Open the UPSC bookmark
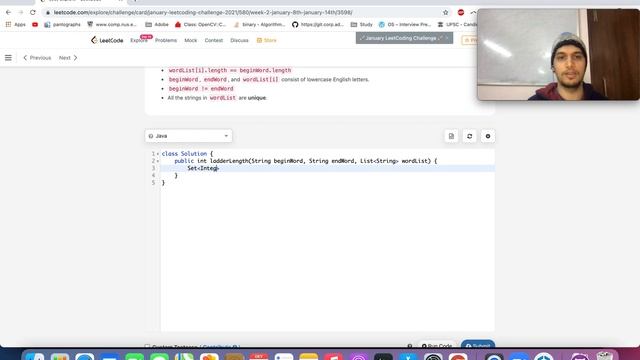The height and width of the screenshot is (360, 640). tap(457, 24)
